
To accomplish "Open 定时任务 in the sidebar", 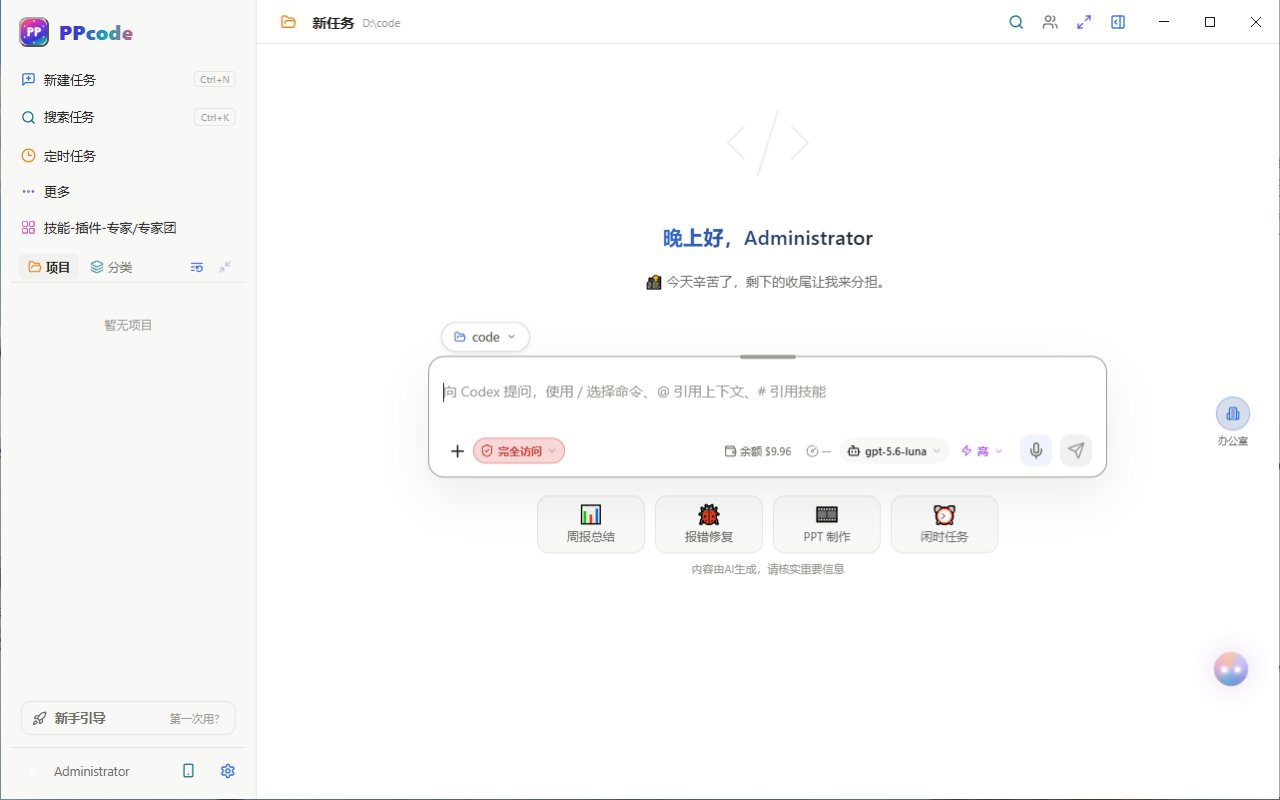I will tap(128, 156).
